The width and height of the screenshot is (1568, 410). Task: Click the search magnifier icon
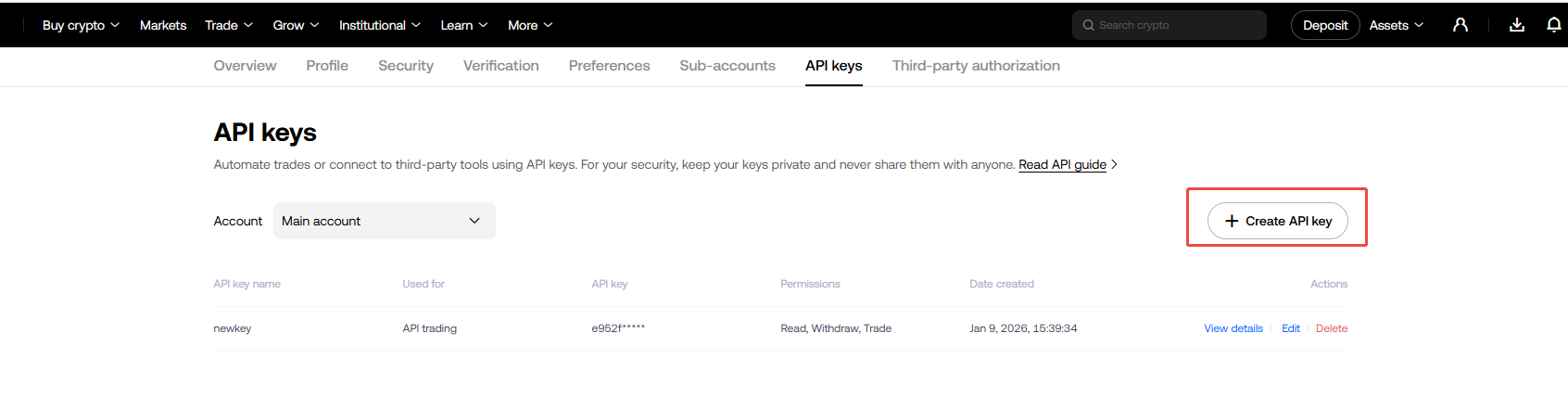(1089, 25)
